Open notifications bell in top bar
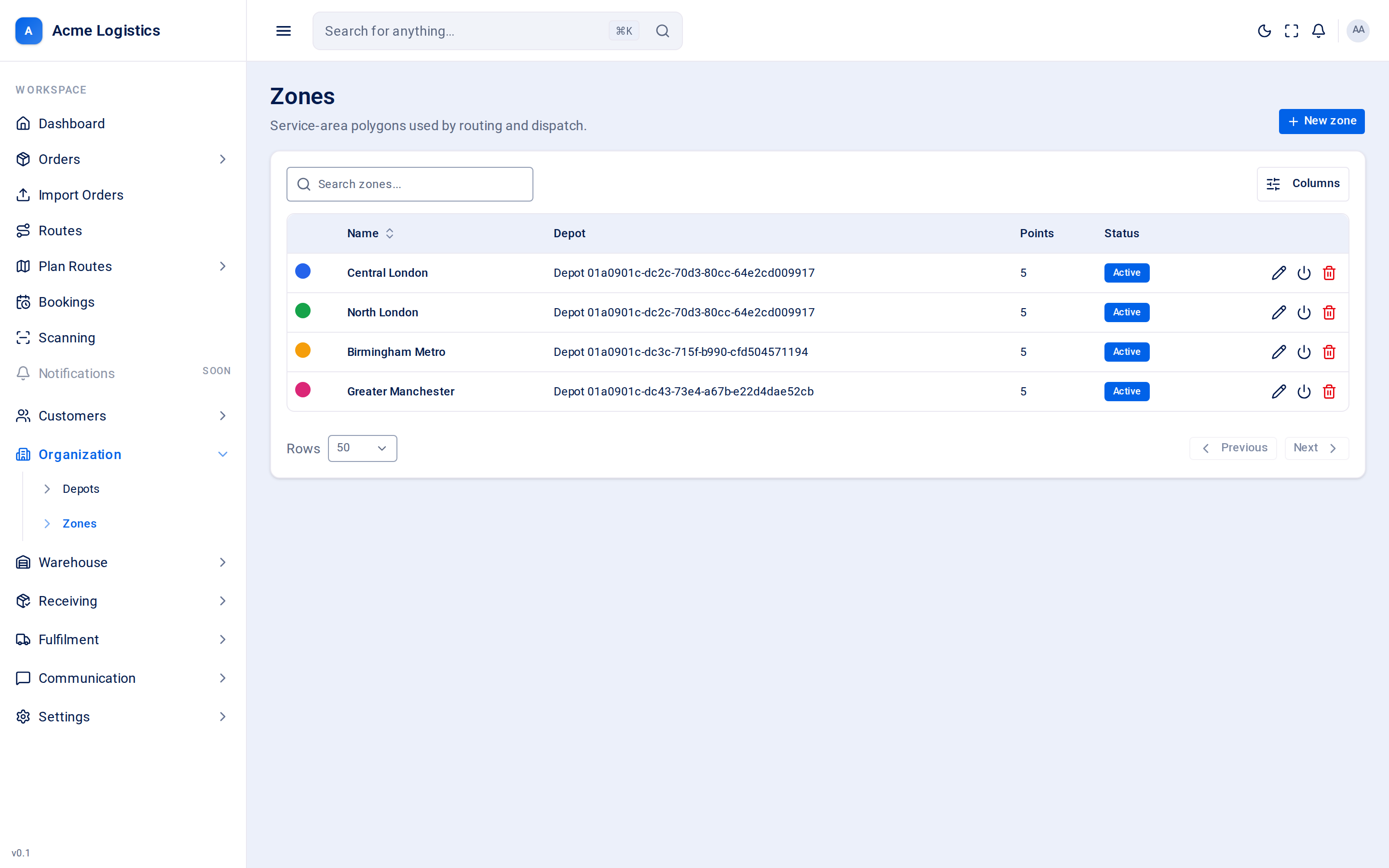The height and width of the screenshot is (868, 1389). point(1319,31)
